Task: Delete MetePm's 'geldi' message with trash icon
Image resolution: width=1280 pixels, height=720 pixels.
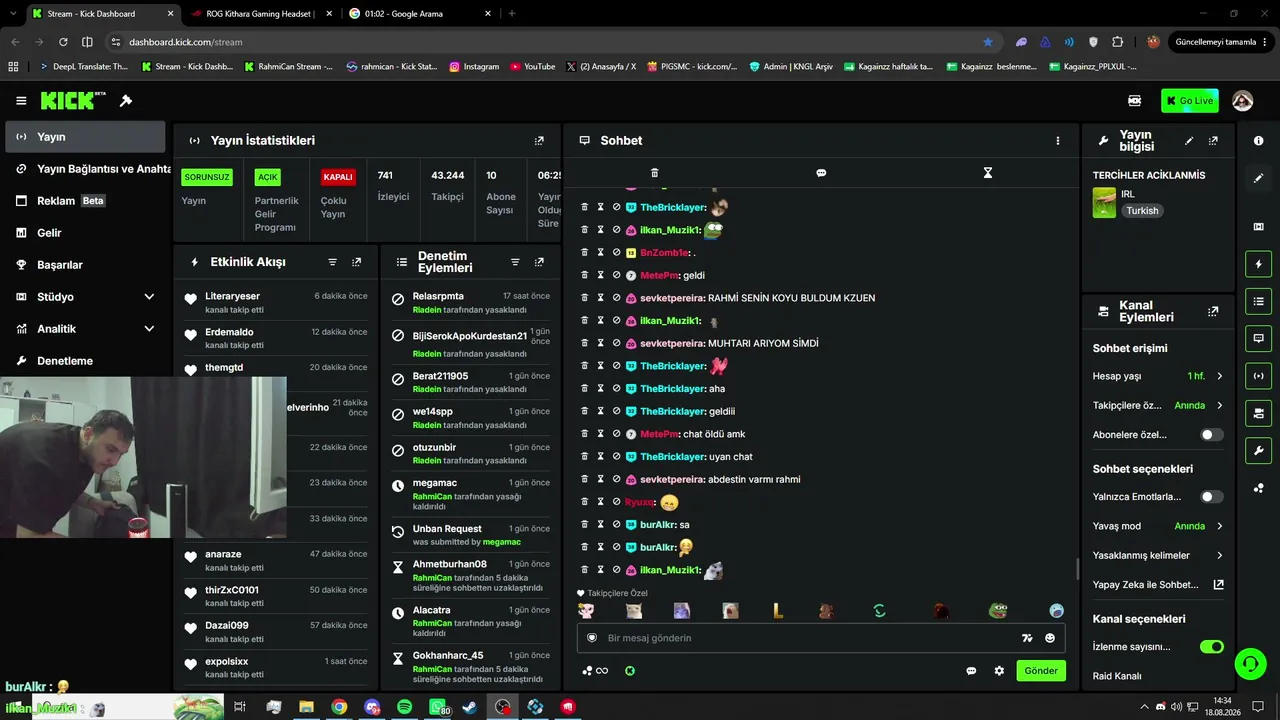Action: tap(585, 275)
